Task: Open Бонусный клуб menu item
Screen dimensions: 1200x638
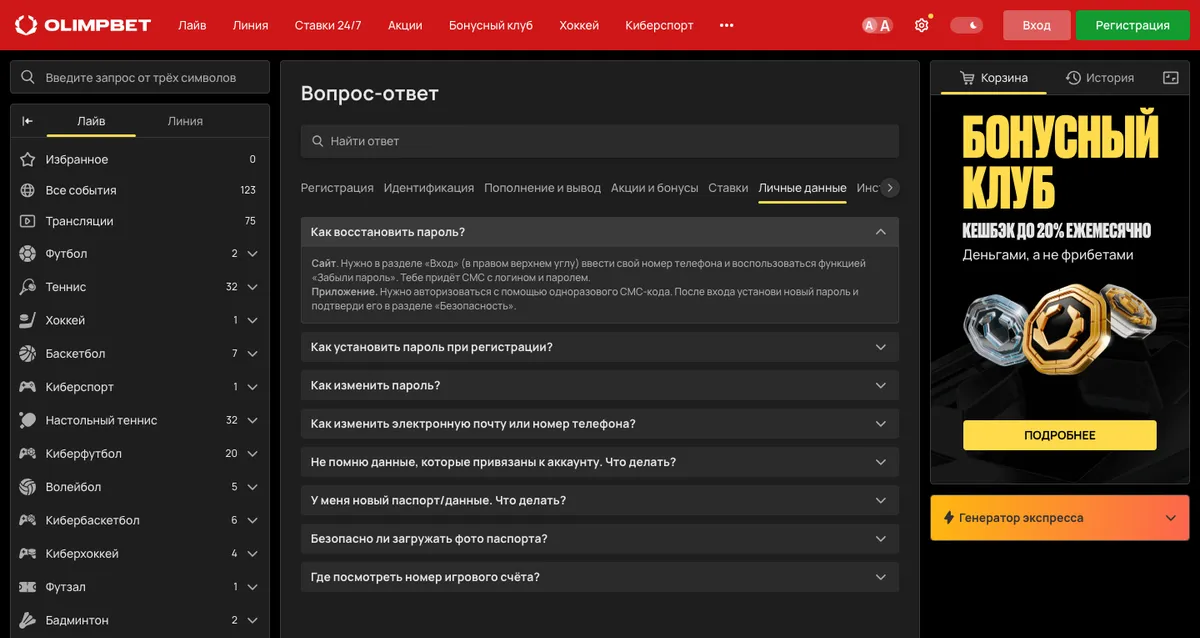Action: 491,25
